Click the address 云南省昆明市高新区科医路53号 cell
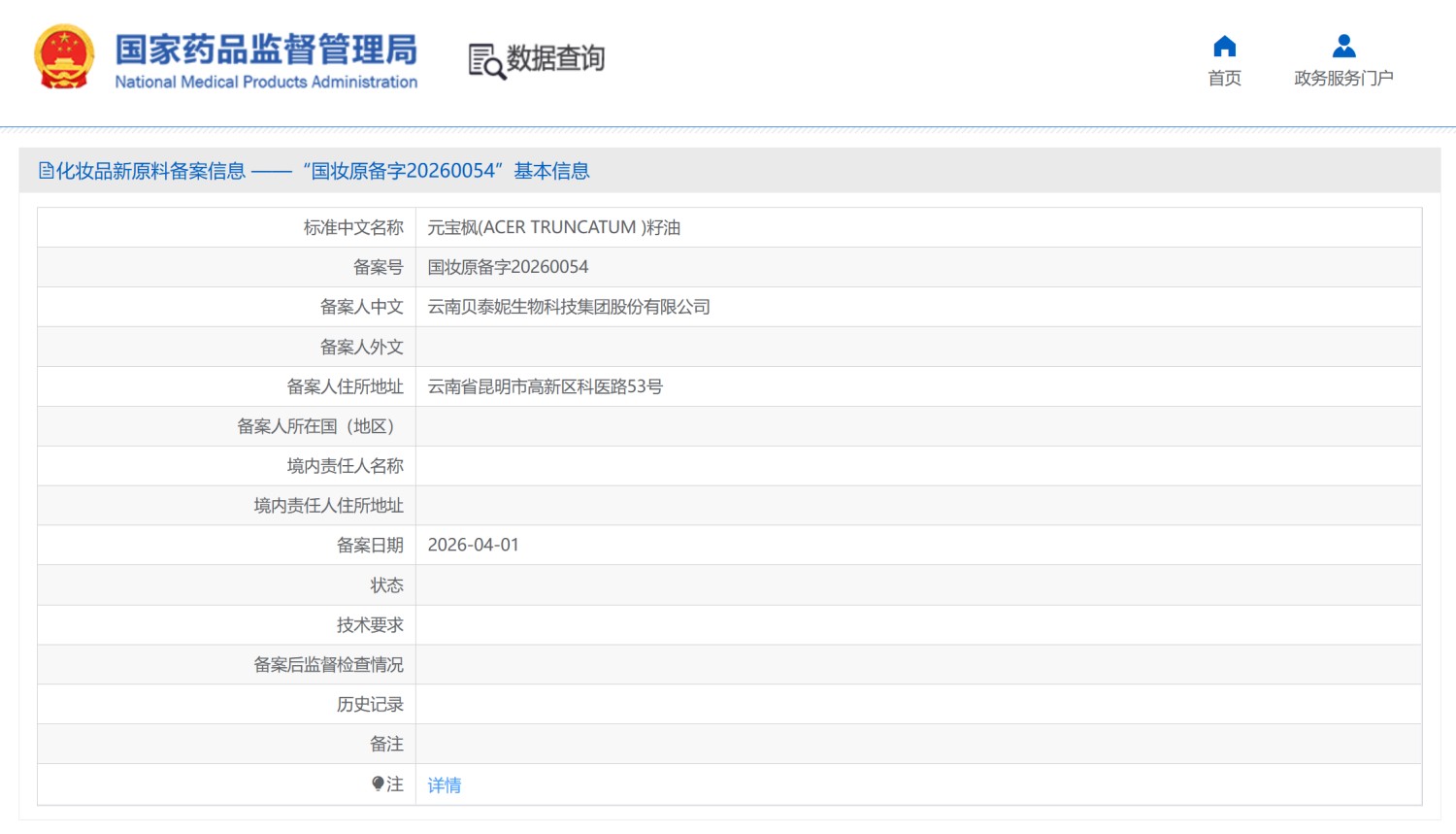1456x834 pixels. (545, 386)
